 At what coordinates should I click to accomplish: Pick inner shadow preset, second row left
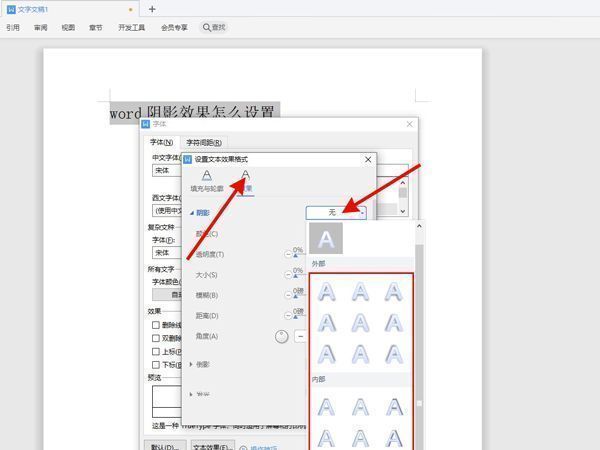click(x=326, y=438)
